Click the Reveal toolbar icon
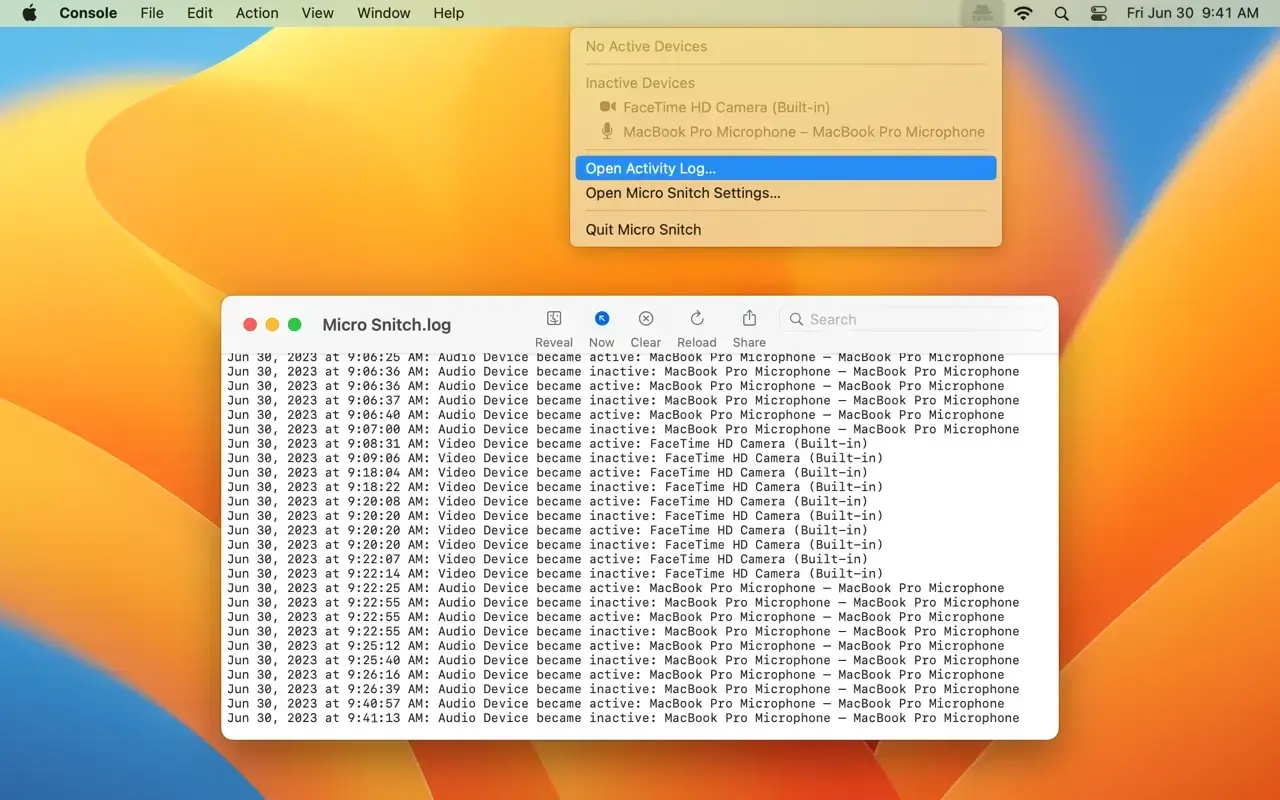This screenshot has height=800, width=1280. pyautogui.click(x=554, y=319)
